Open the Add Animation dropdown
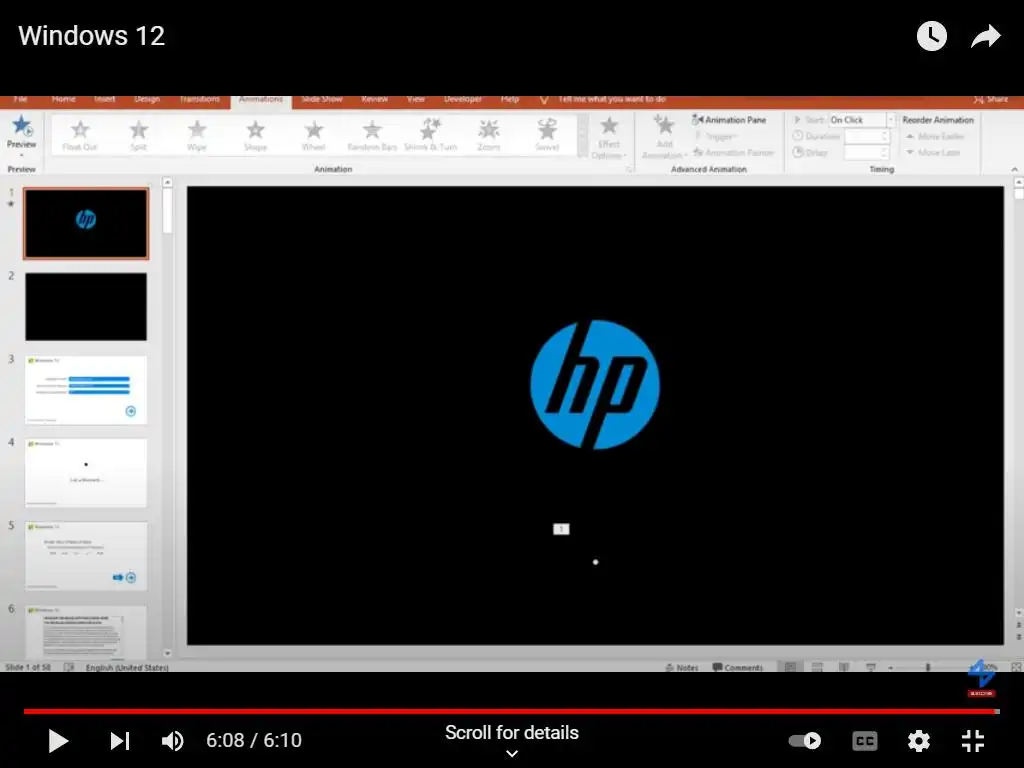 point(664,137)
